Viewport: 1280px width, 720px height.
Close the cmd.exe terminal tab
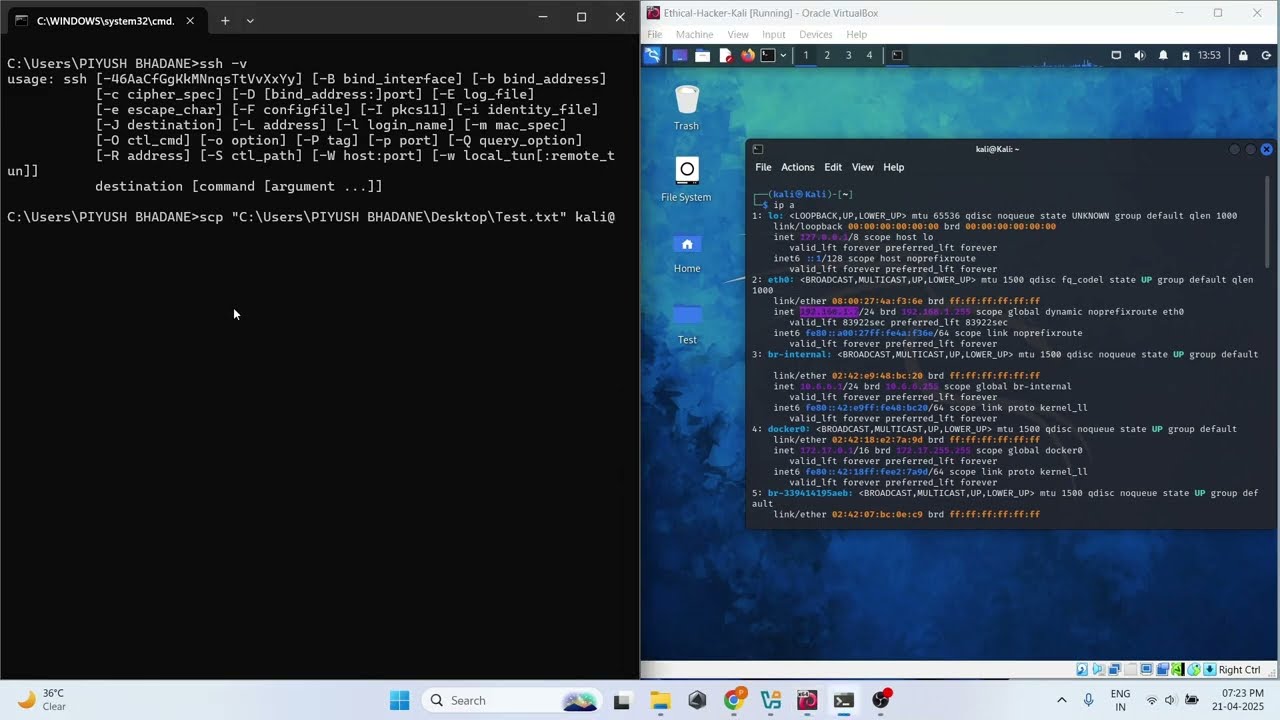pos(191,20)
